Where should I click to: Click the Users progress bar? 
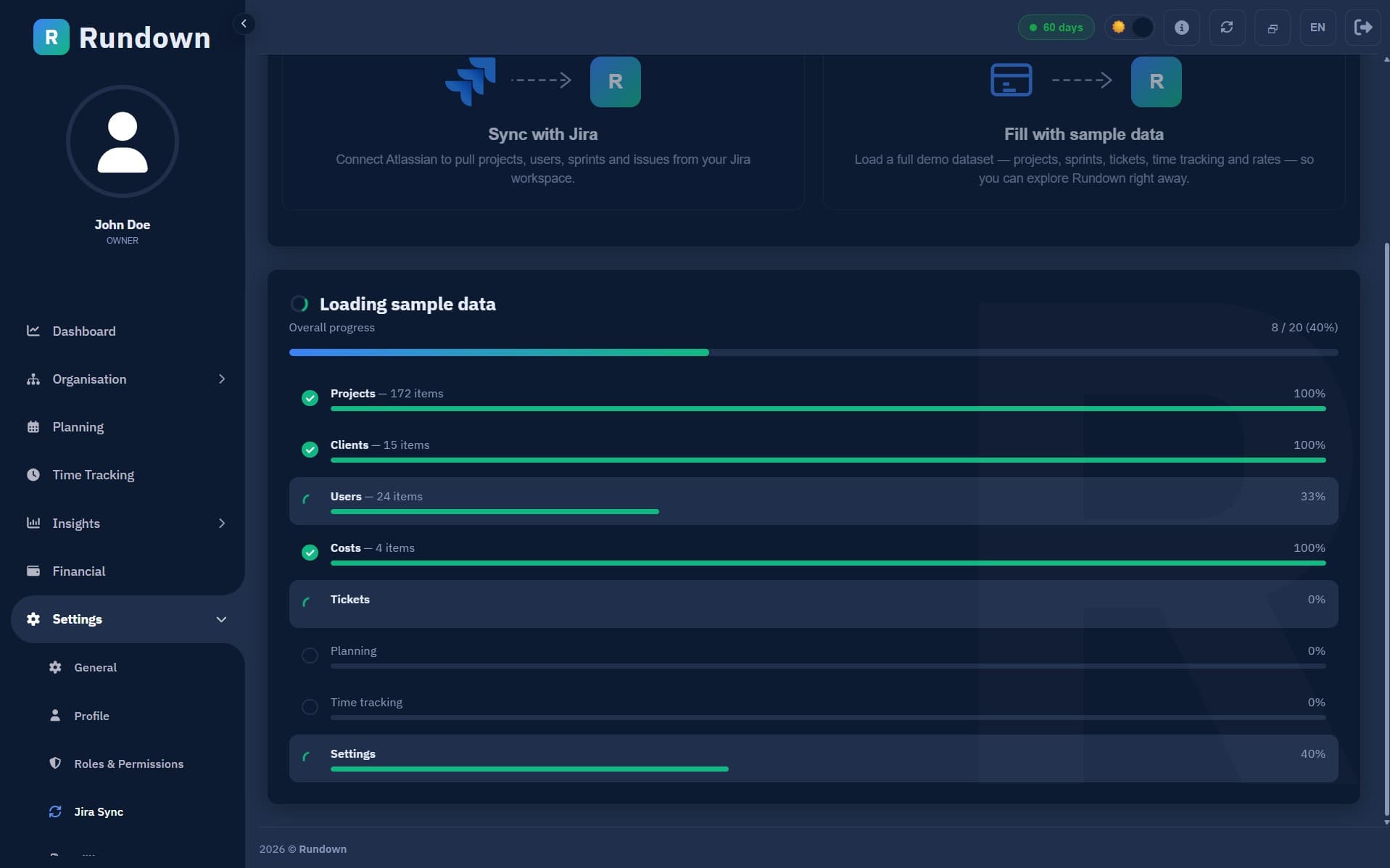[828, 512]
